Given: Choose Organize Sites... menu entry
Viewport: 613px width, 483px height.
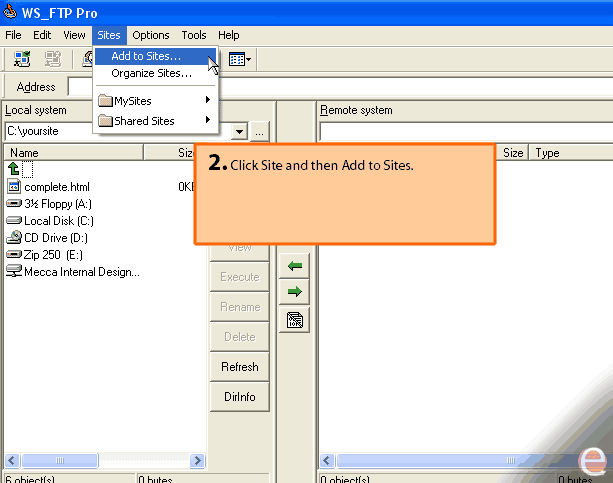Looking at the screenshot, I should pyautogui.click(x=151, y=73).
